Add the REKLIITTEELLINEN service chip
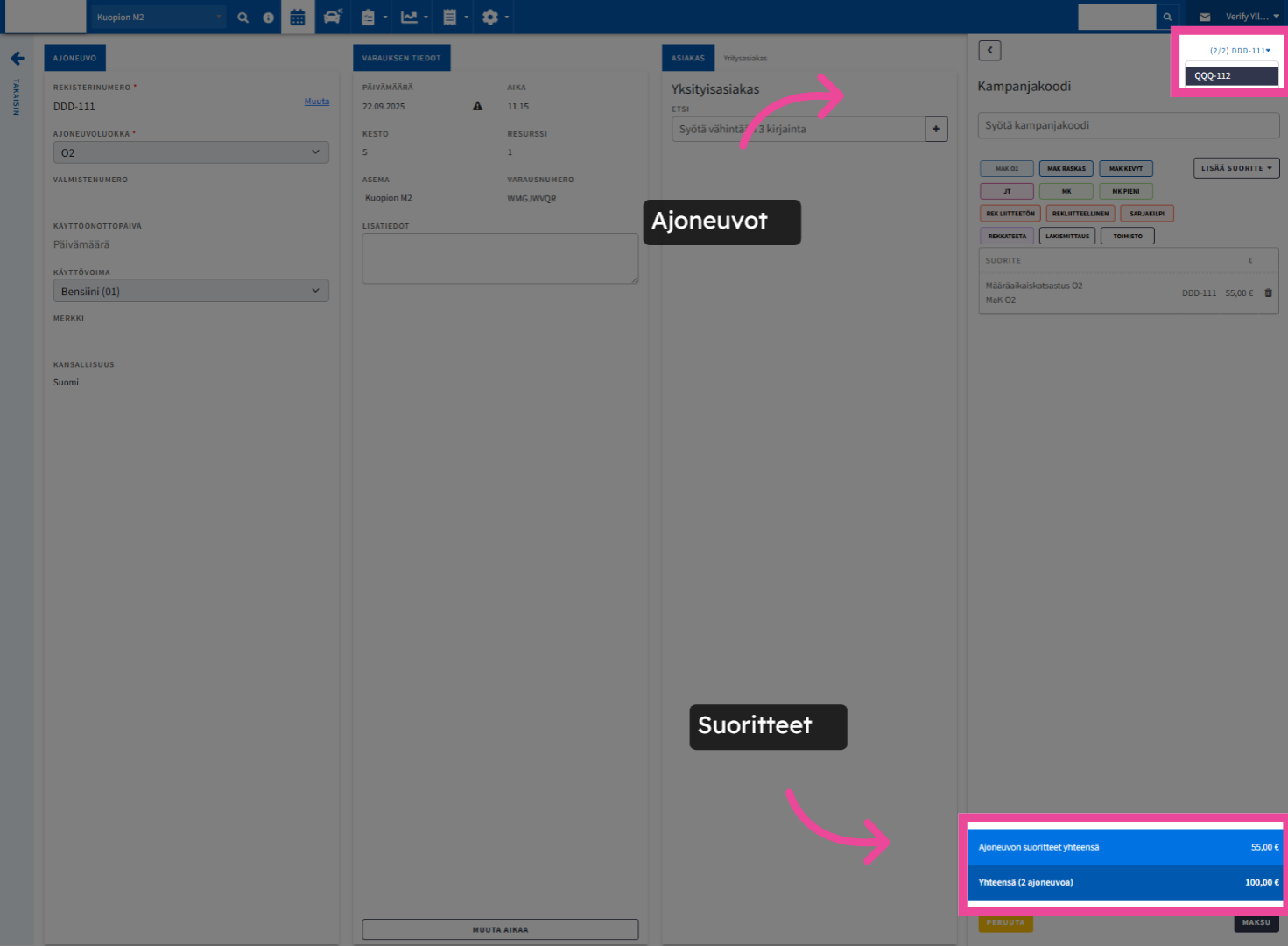 1080,214
